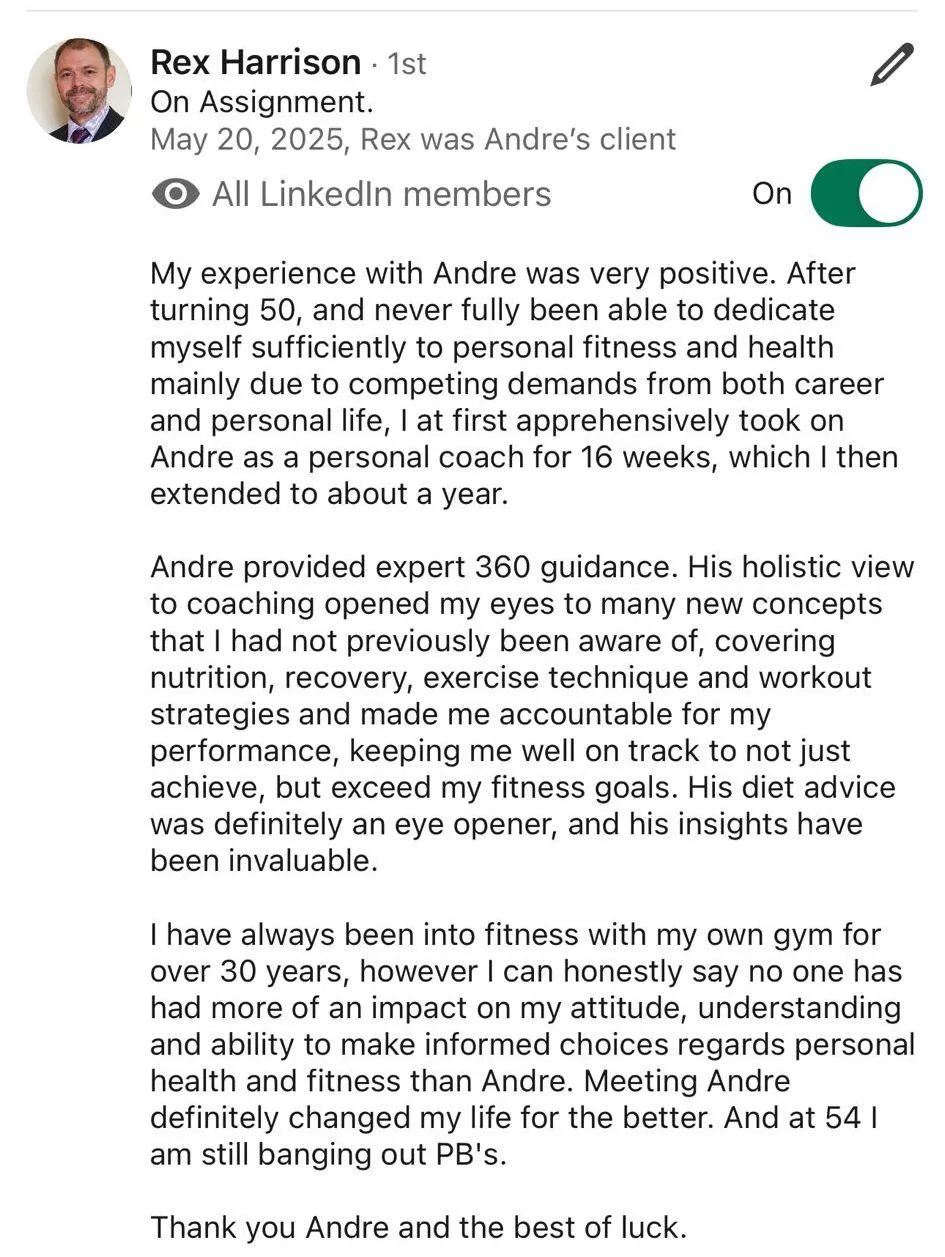Click the closing line "Thank you Andre"
Screen dimensions: 945x1257
pyautogui.click(x=419, y=1226)
